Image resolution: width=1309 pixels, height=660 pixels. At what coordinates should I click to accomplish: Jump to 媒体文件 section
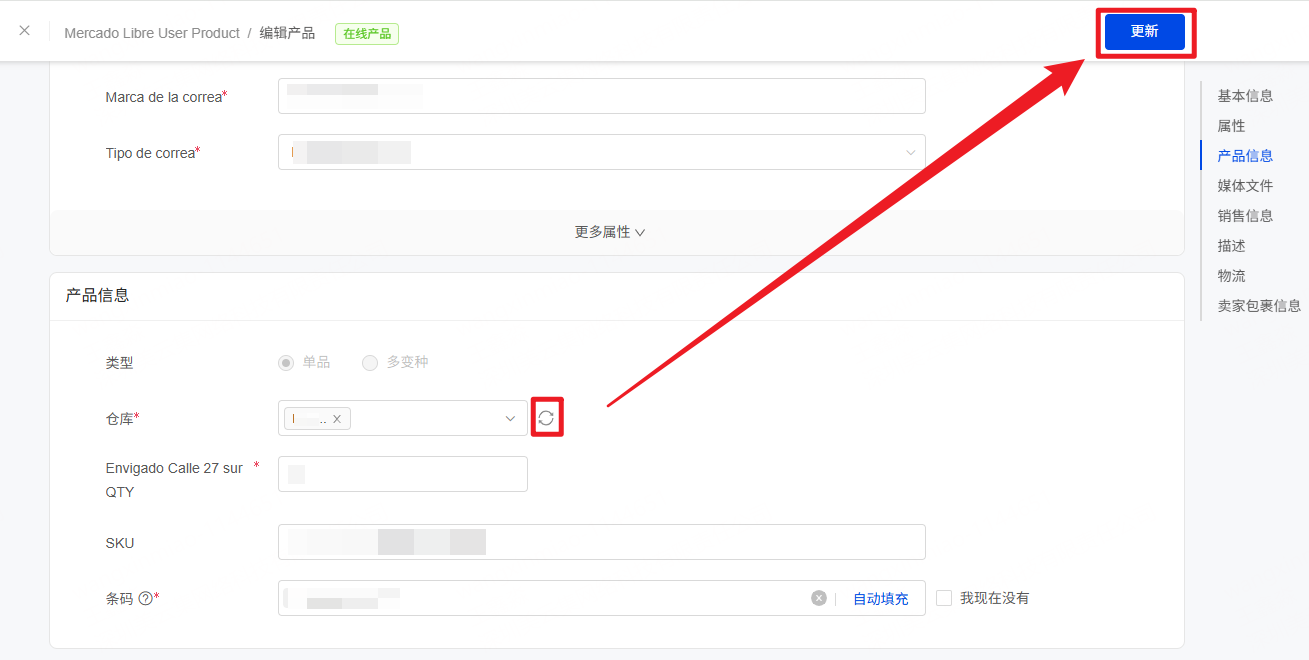(1245, 186)
